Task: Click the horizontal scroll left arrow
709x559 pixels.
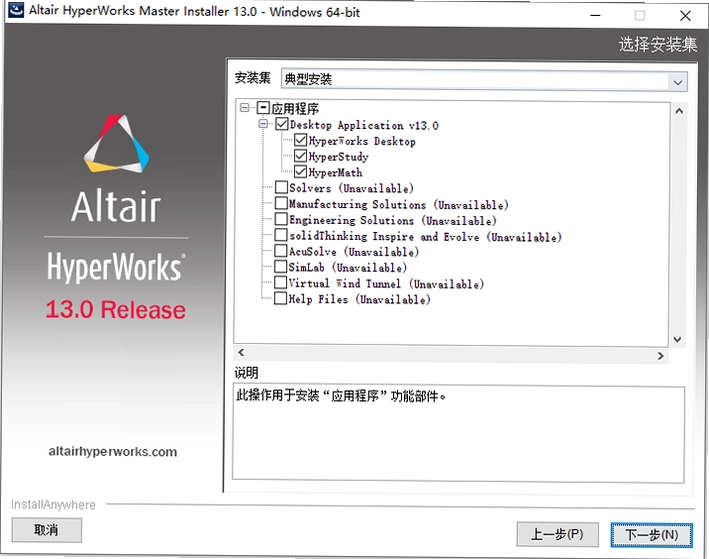Action: [x=241, y=352]
